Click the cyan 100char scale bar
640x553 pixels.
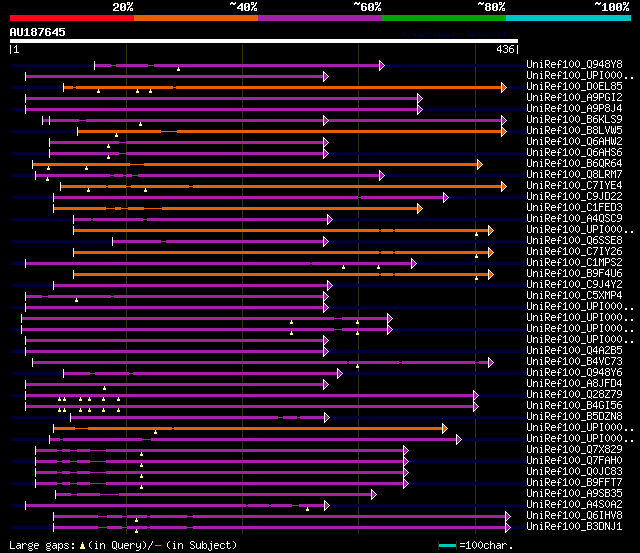point(447,545)
